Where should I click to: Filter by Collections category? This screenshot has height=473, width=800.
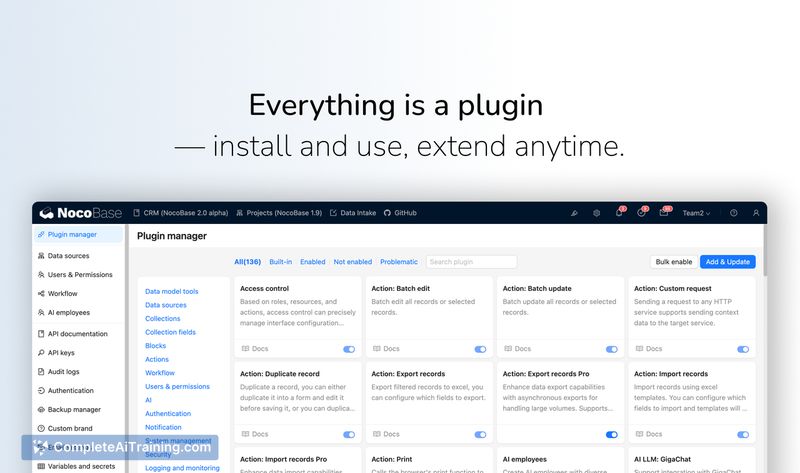pos(163,318)
